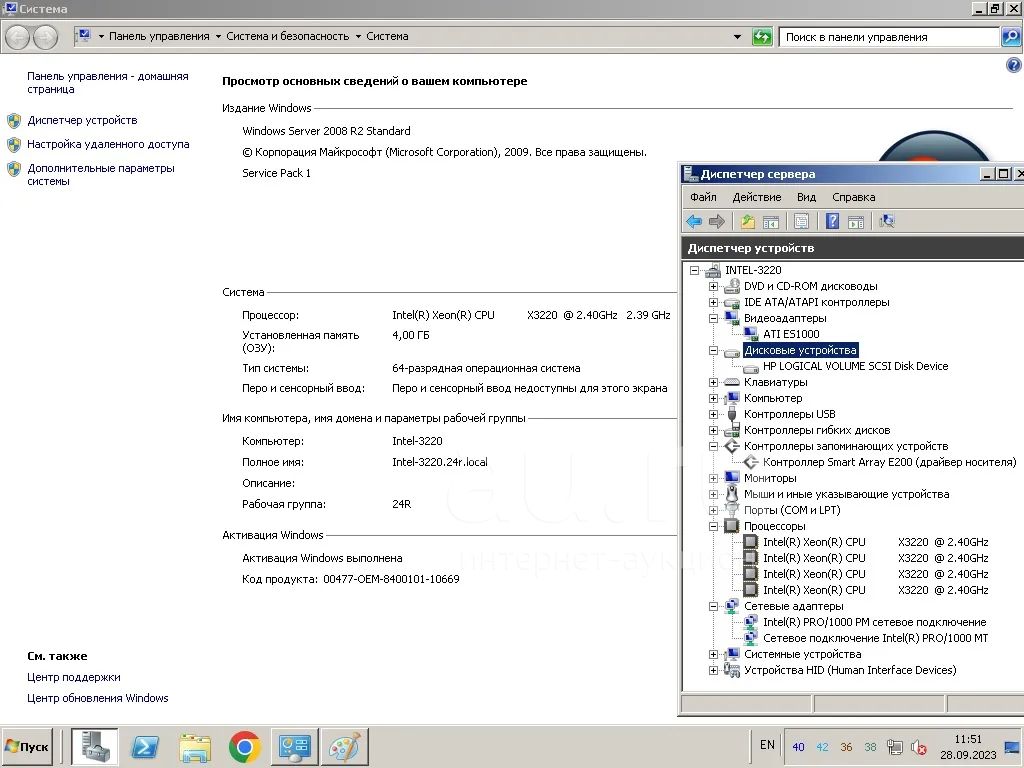This screenshot has height=768, width=1024.
Task: Click the refresh button beside address bar
Action: 762,37
